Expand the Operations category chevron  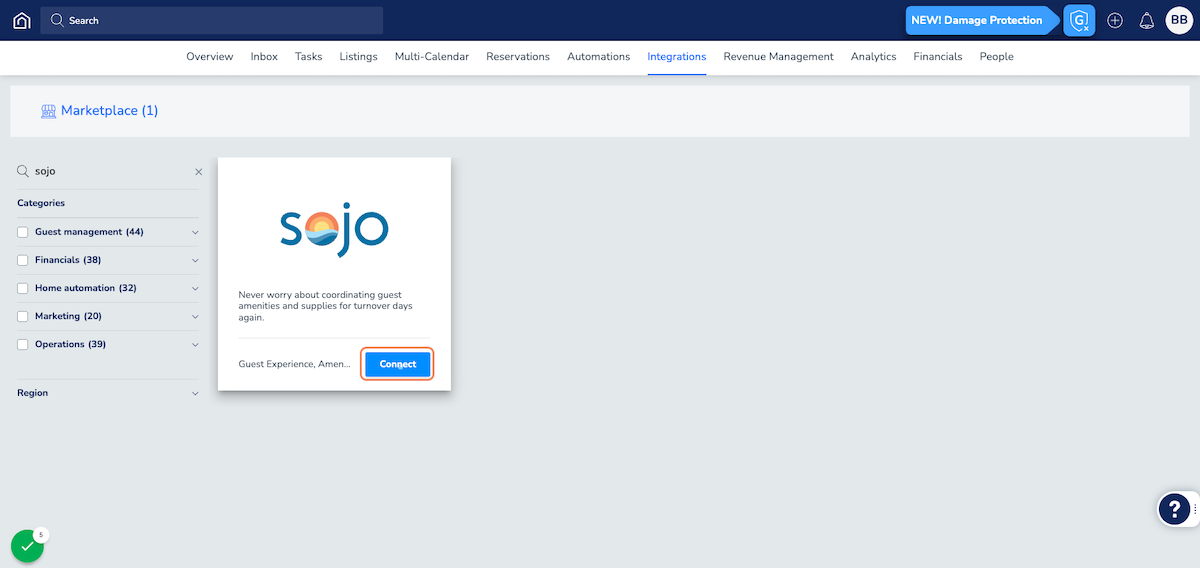(x=195, y=345)
